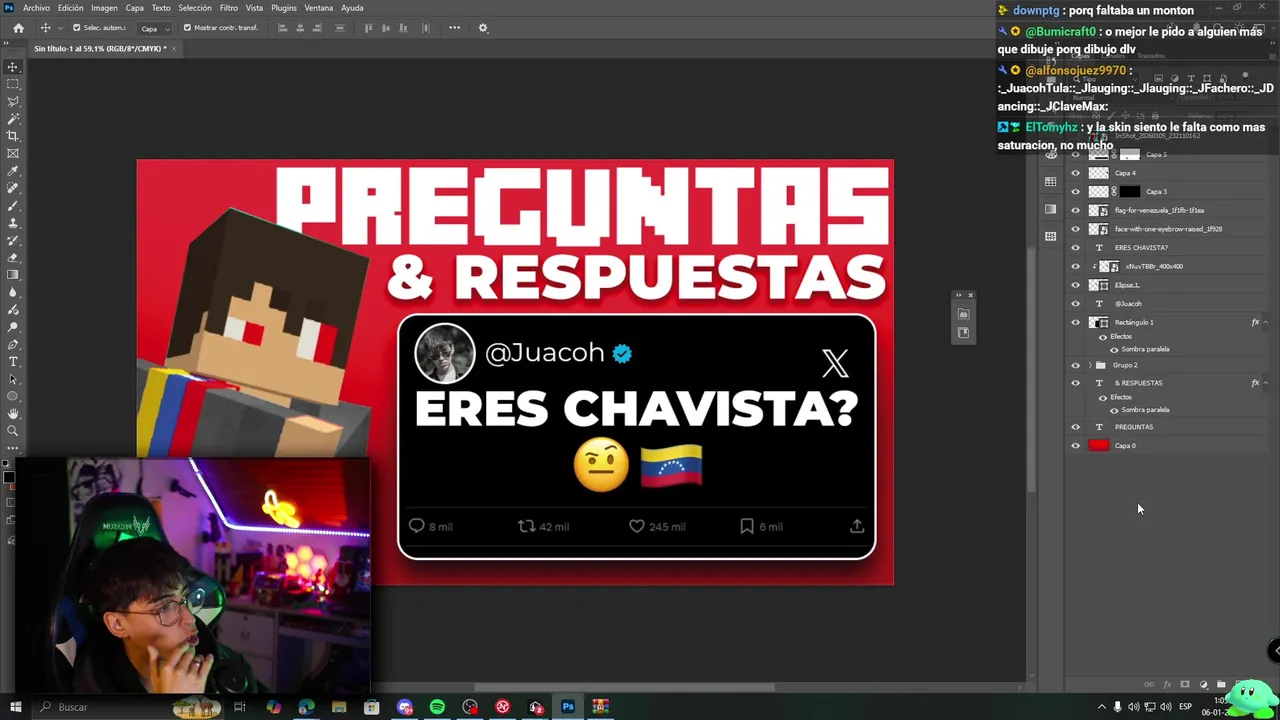Screen dimensions: 1280x720
Task: Collapse Rectángulo 1 effects list
Action: [1266, 322]
